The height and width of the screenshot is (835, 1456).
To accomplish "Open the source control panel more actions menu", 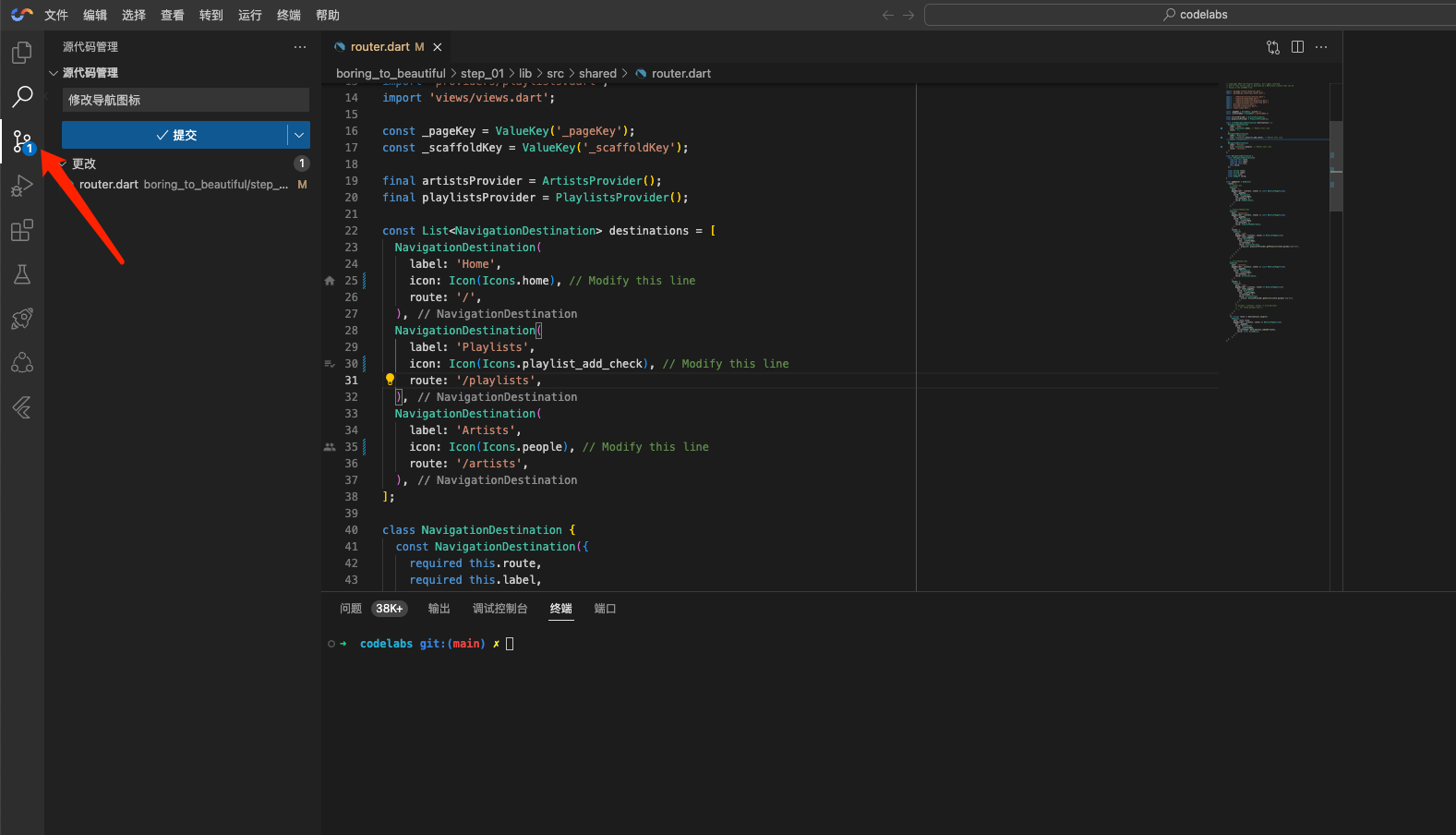I will coord(300,47).
